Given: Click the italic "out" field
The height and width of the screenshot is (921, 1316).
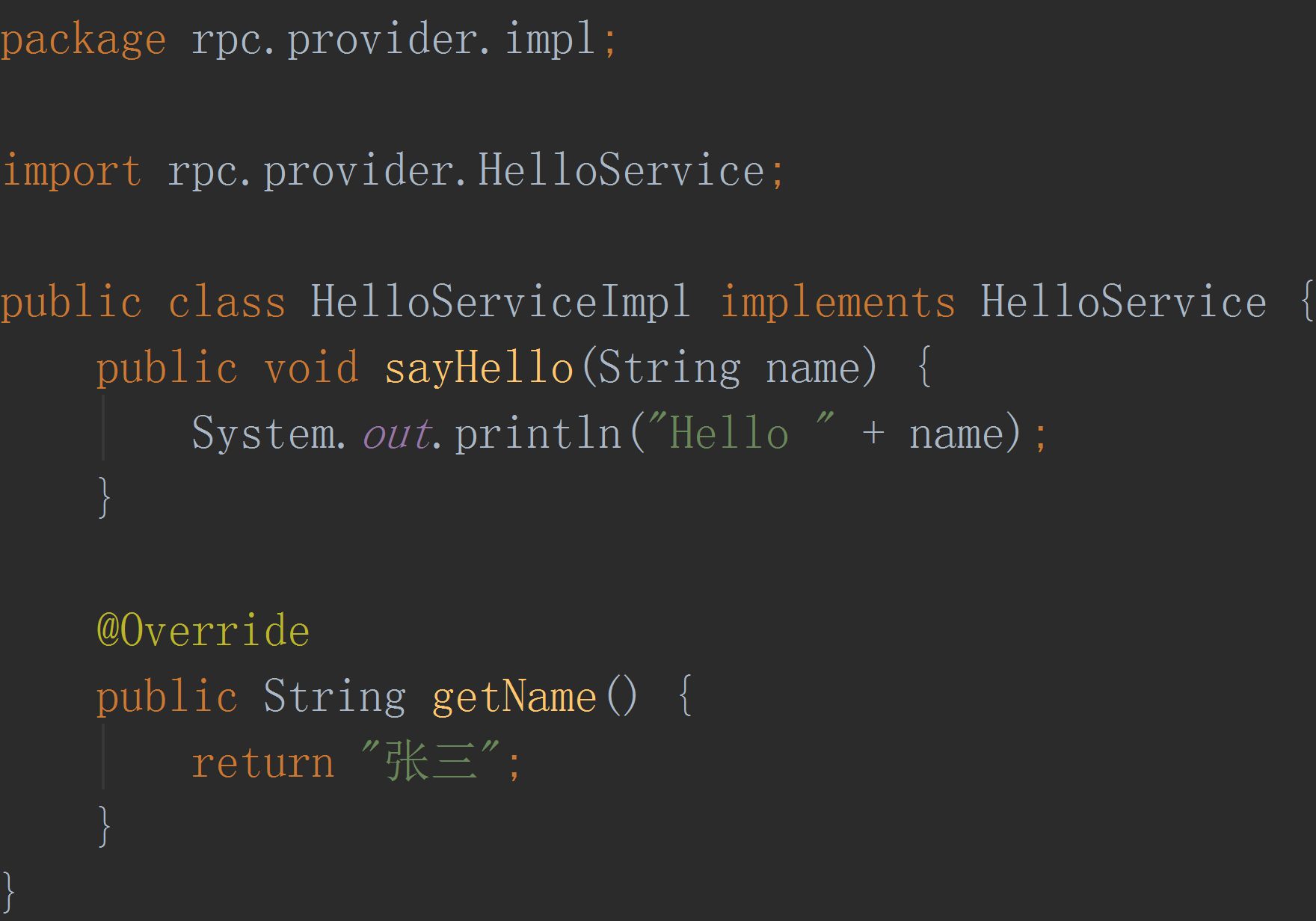Looking at the screenshot, I should tap(396, 434).
